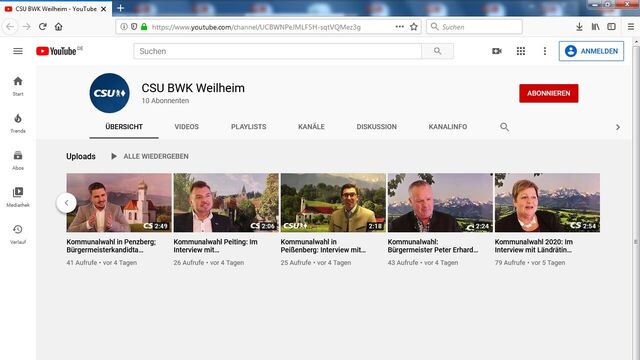The image size is (640, 360).
Task: Click the 10 Abonnenten subscriber count
Action: point(165,100)
